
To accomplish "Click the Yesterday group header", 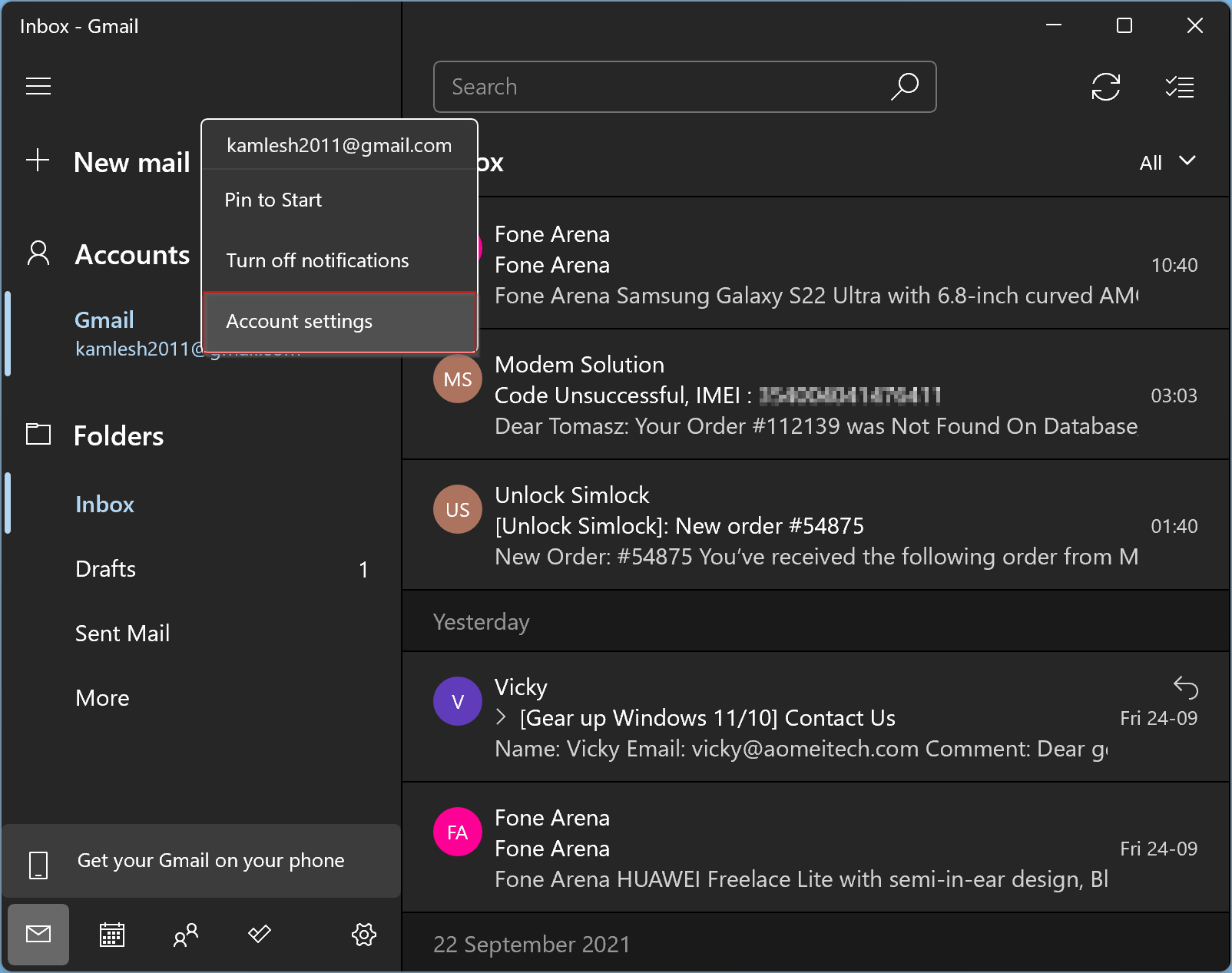I will coord(816,621).
